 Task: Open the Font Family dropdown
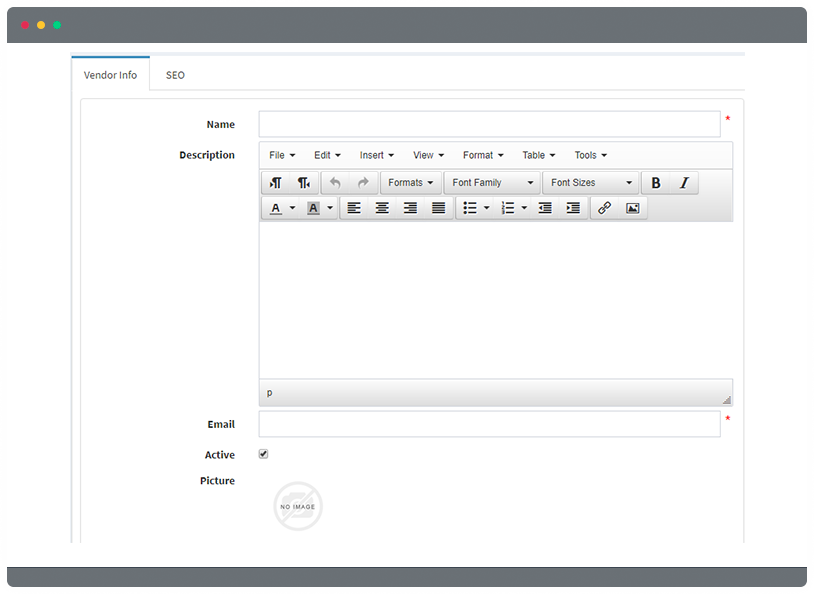[492, 183]
